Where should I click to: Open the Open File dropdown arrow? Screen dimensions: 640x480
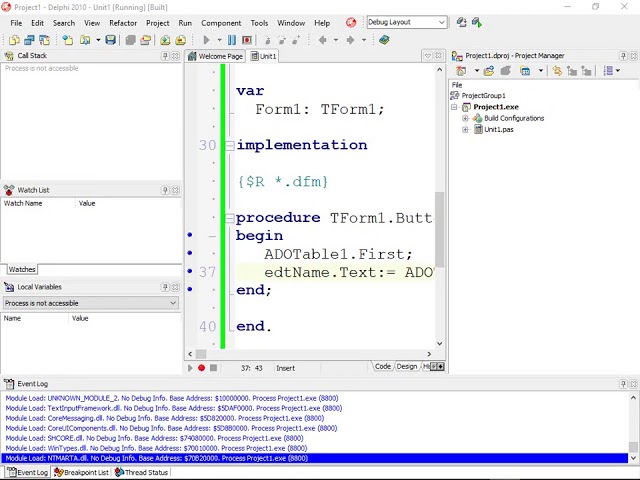coord(98,40)
